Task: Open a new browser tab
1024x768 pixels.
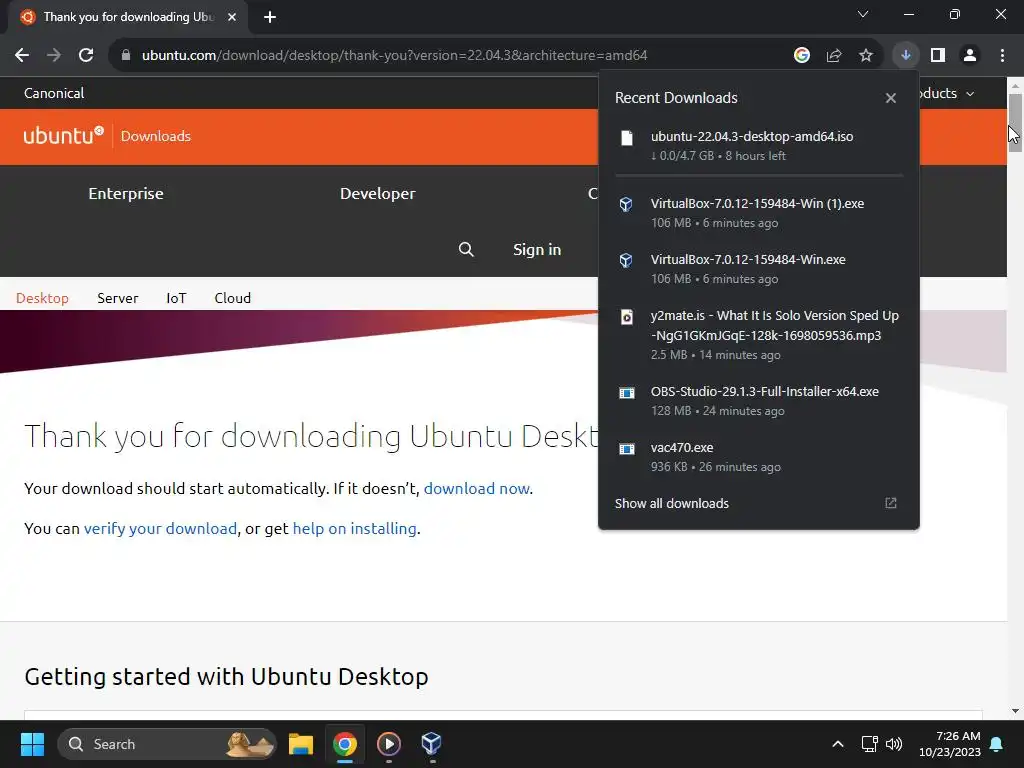Action: 270,18
